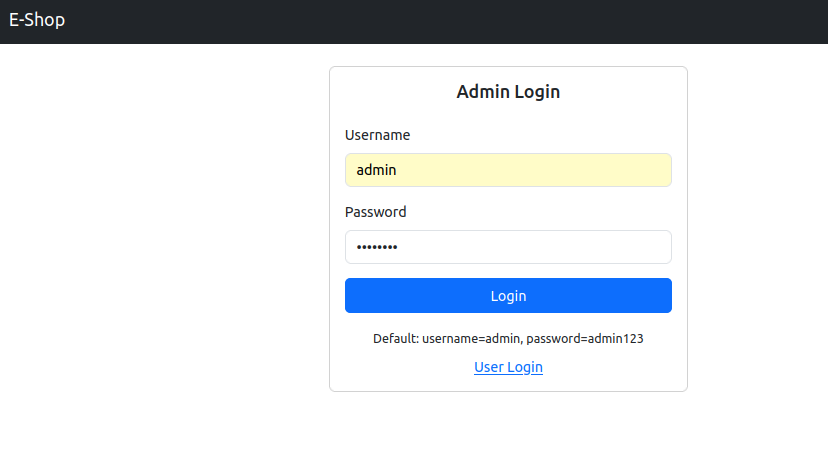
Task: Focus the Username input field
Action: (508, 170)
